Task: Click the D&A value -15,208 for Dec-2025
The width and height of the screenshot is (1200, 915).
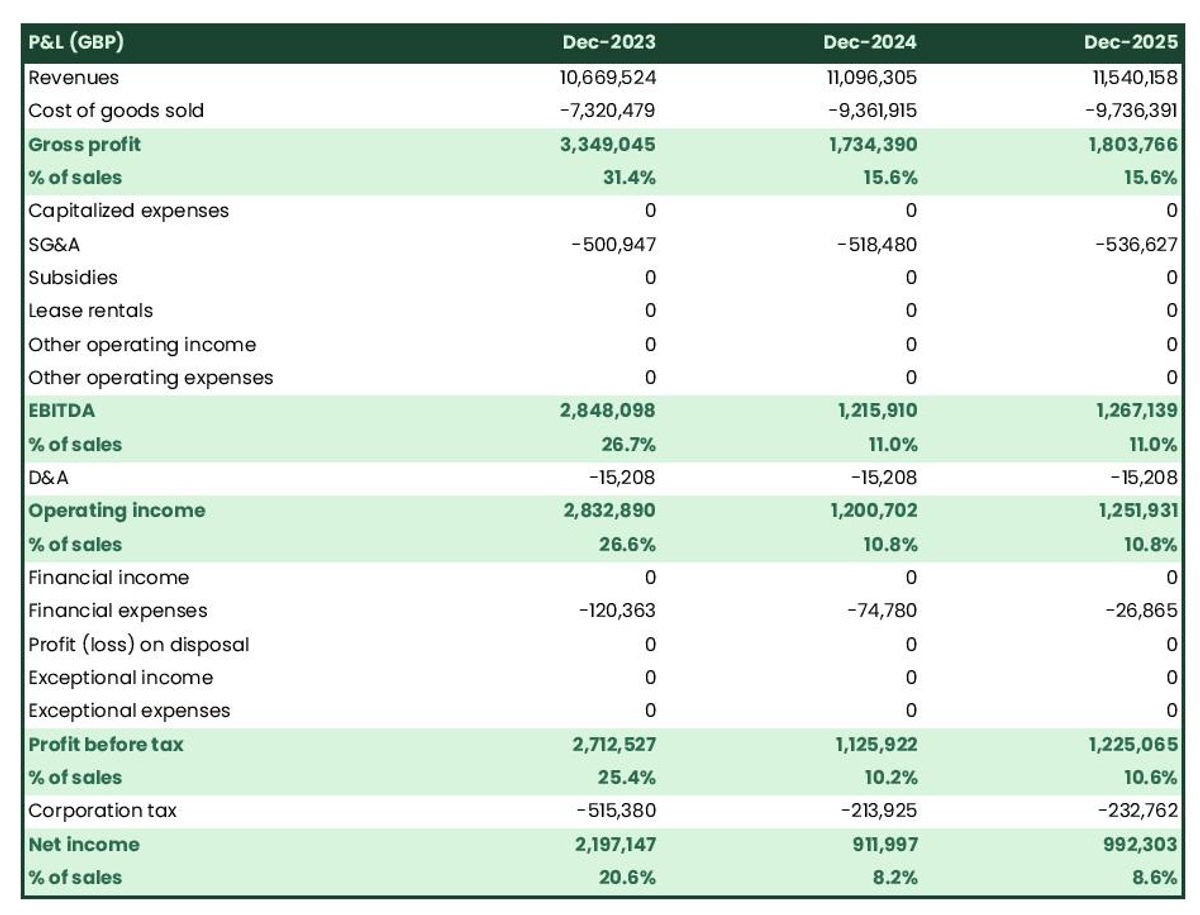Action: [1141, 477]
